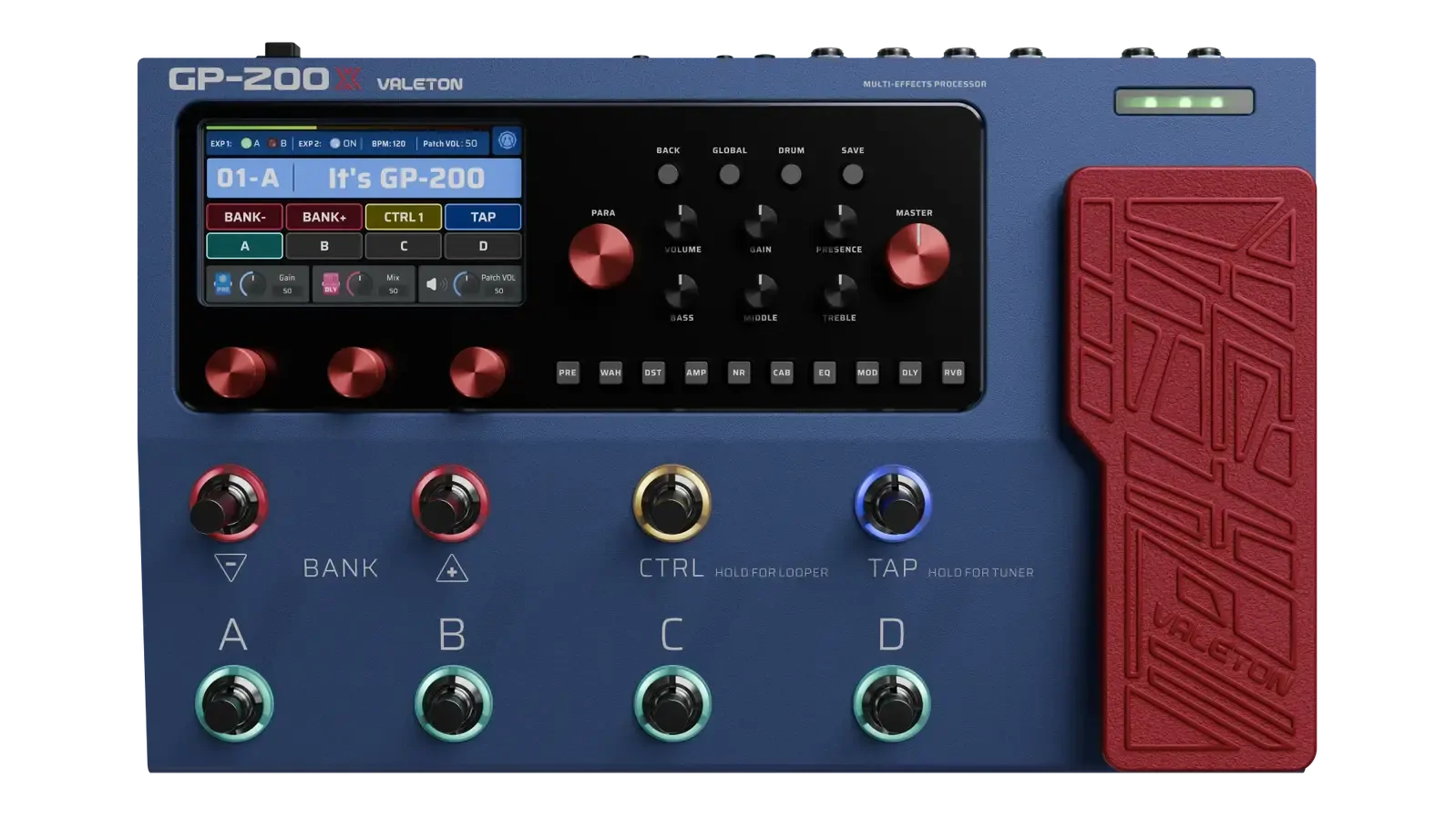1456x819 pixels.
Task: Tap the yellow CTRL 1 screen button
Action: [404, 217]
